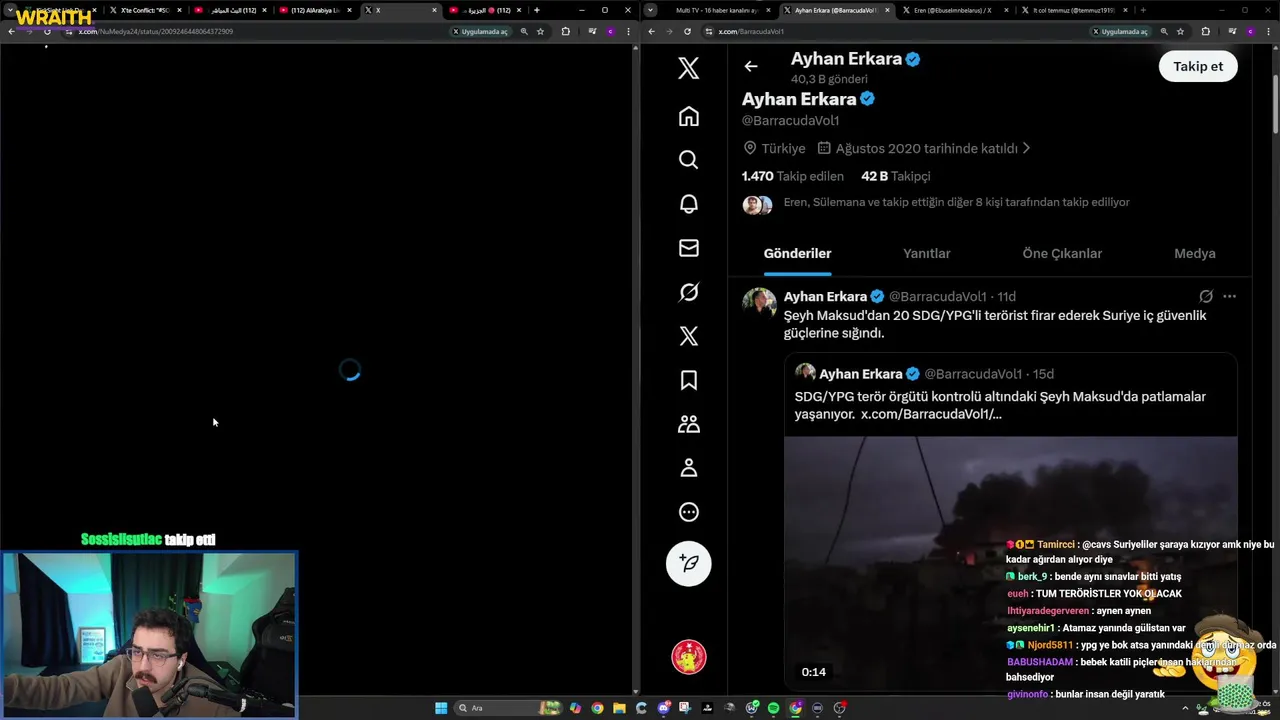
Task: Play the quoted post smoke video
Action: [x=1010, y=563]
